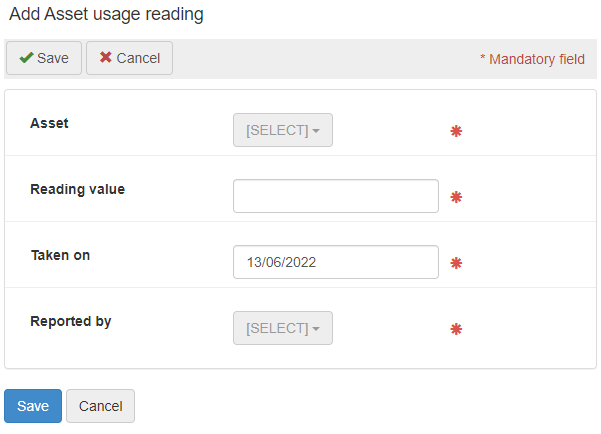The height and width of the screenshot is (434, 601).
Task: Click the red X icon on toolbar Cancel
Action: tap(105, 58)
